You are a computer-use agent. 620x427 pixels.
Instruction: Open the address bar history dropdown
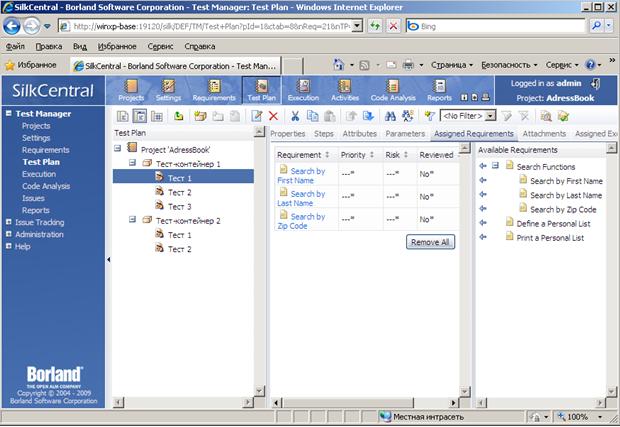pyautogui.click(x=357, y=26)
